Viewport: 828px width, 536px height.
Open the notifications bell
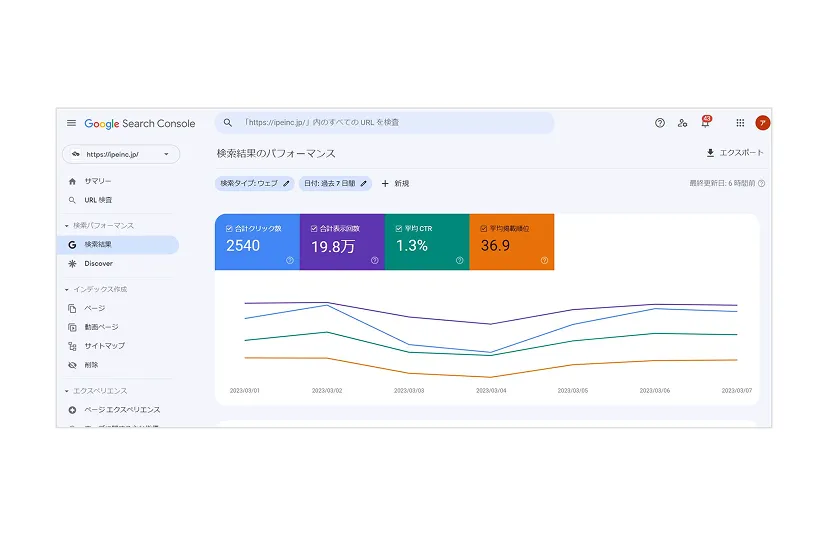coord(705,123)
